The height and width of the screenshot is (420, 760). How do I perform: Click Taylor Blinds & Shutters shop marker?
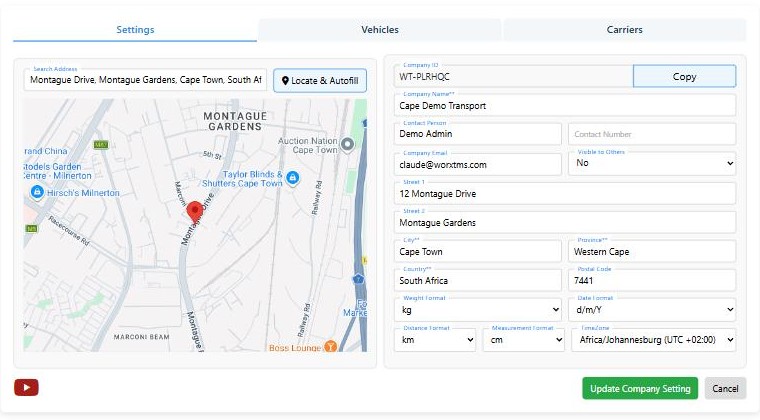(x=292, y=178)
